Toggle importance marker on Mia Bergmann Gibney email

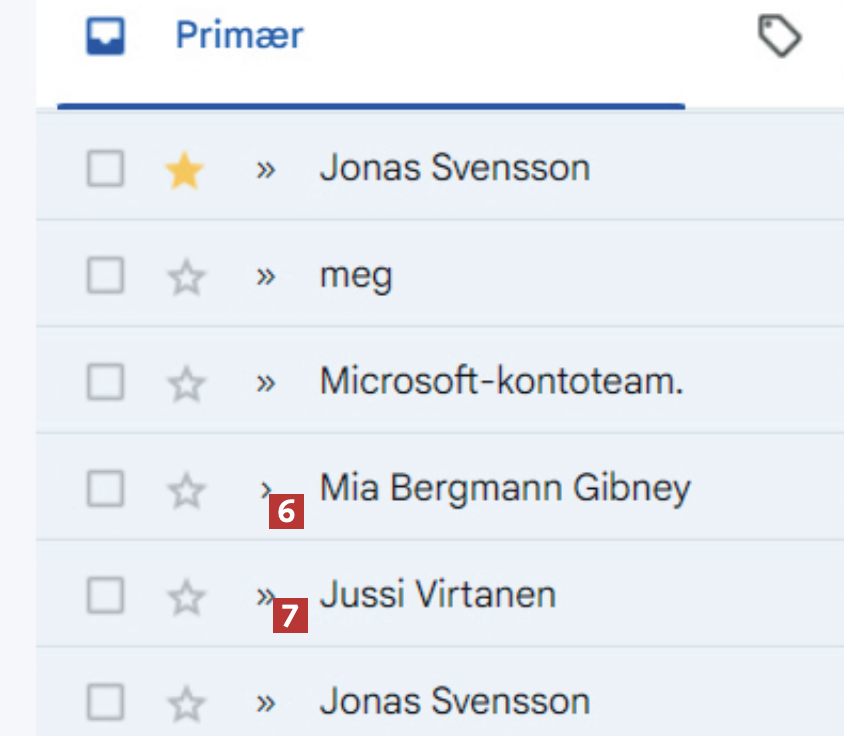pyautogui.click(x=264, y=489)
